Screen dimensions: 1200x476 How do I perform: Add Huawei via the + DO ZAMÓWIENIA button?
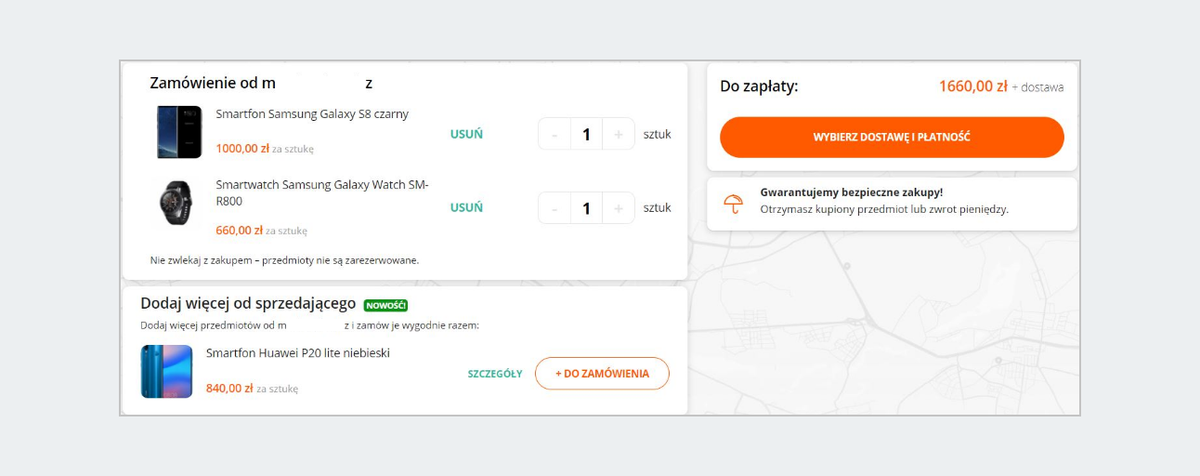click(602, 373)
